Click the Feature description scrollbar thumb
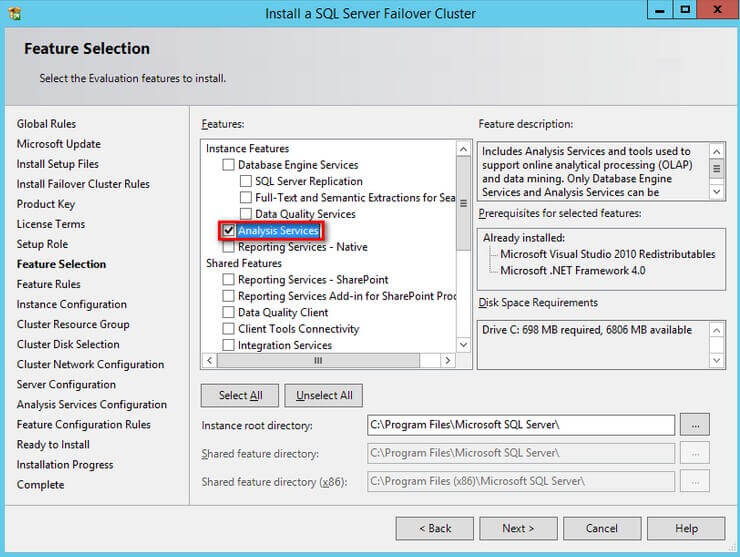 click(x=716, y=169)
